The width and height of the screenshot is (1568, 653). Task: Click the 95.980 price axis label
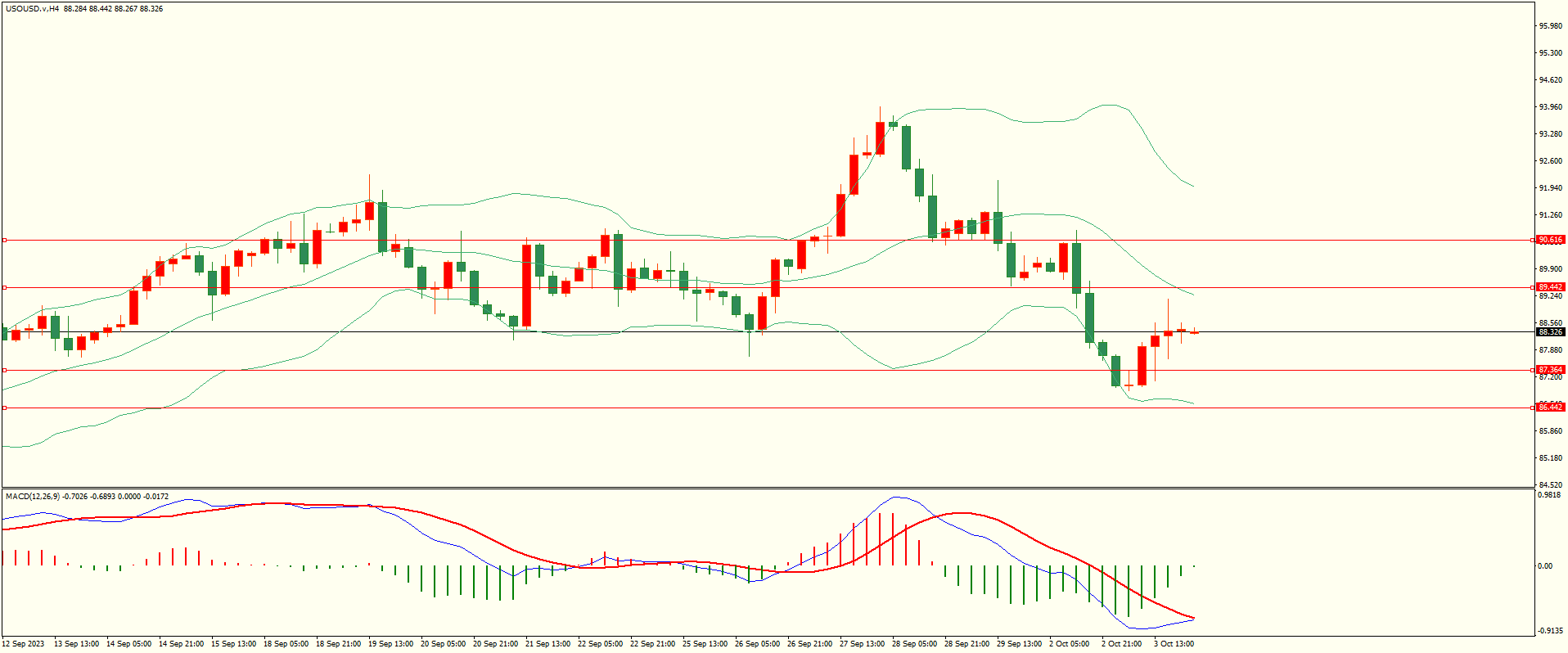tap(1551, 26)
